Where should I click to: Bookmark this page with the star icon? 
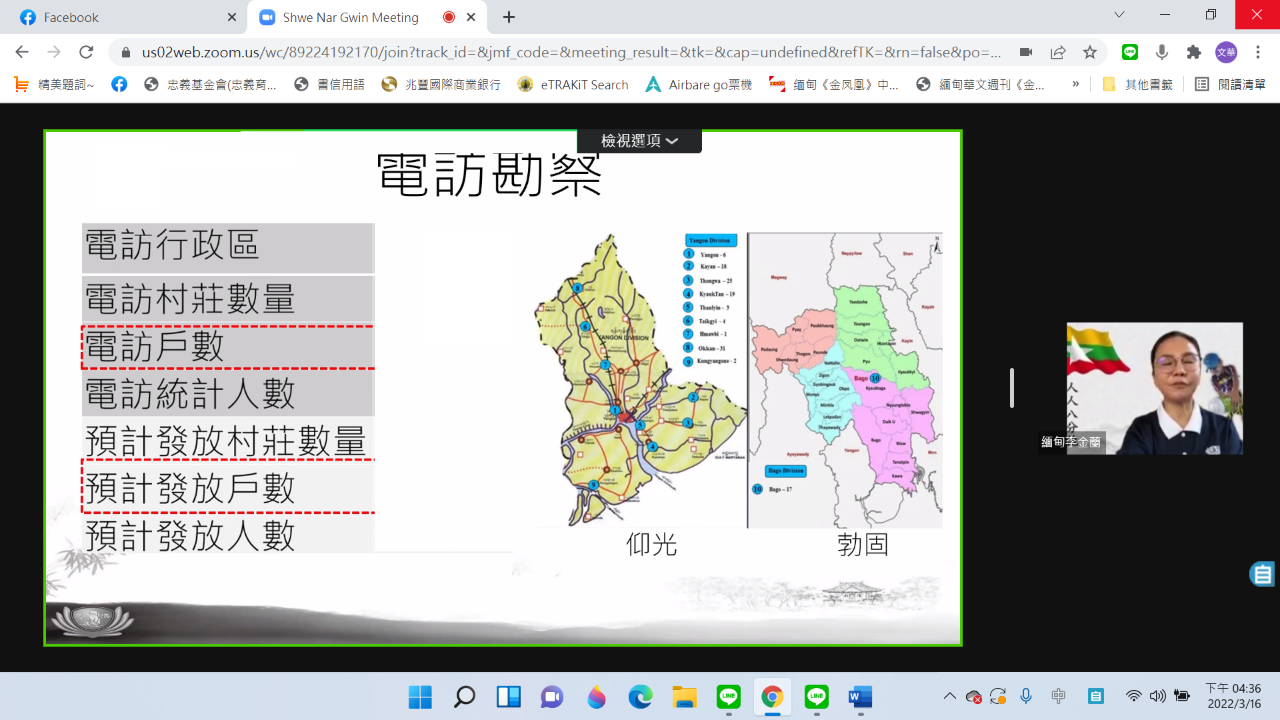1090,52
